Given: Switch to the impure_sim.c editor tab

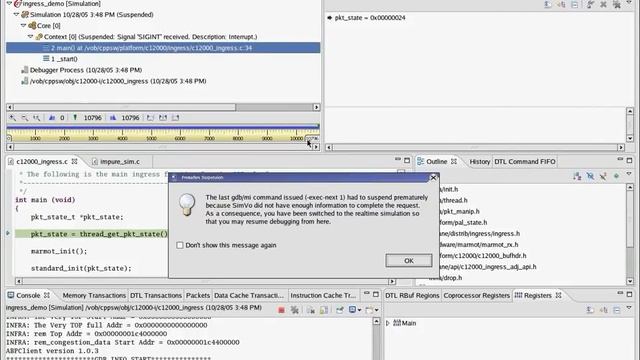Looking at the screenshot, I should coord(120,162).
